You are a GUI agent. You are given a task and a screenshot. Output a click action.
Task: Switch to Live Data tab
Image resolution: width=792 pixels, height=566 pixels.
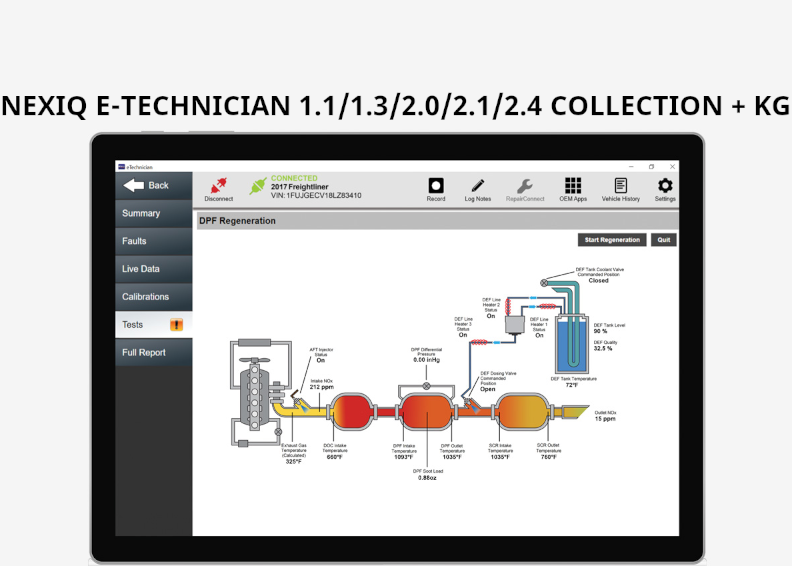pos(154,269)
